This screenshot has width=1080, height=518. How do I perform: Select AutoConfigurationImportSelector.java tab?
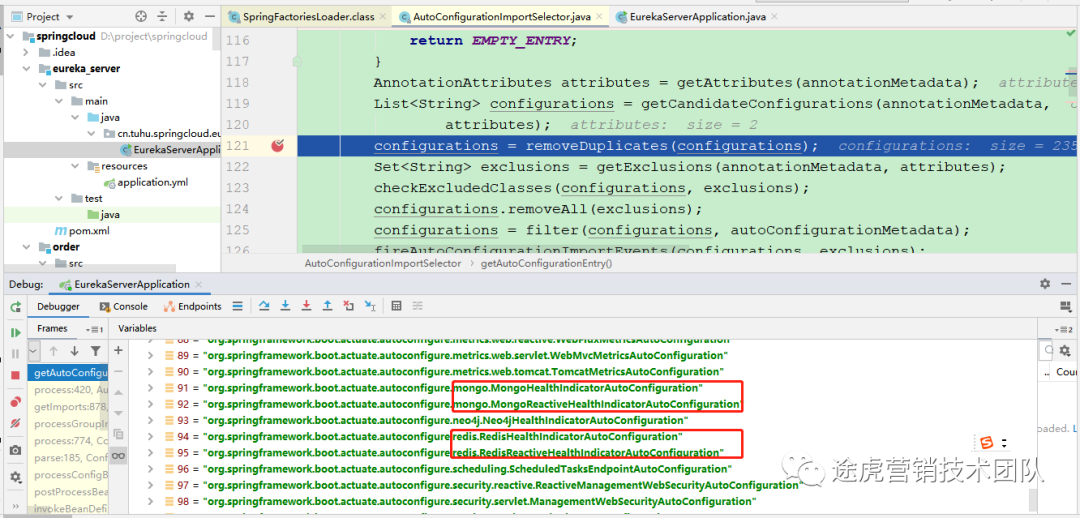501,17
